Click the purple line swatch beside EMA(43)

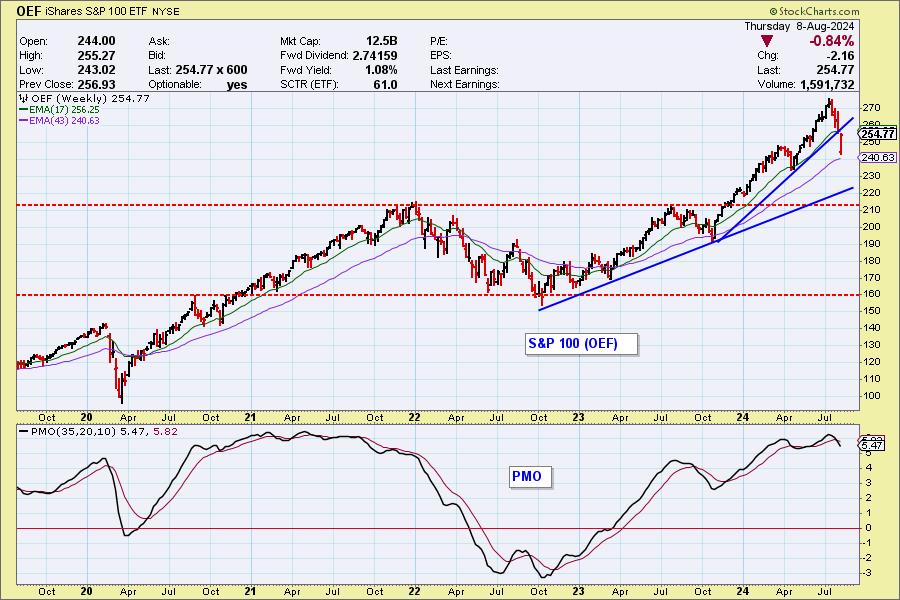point(24,121)
